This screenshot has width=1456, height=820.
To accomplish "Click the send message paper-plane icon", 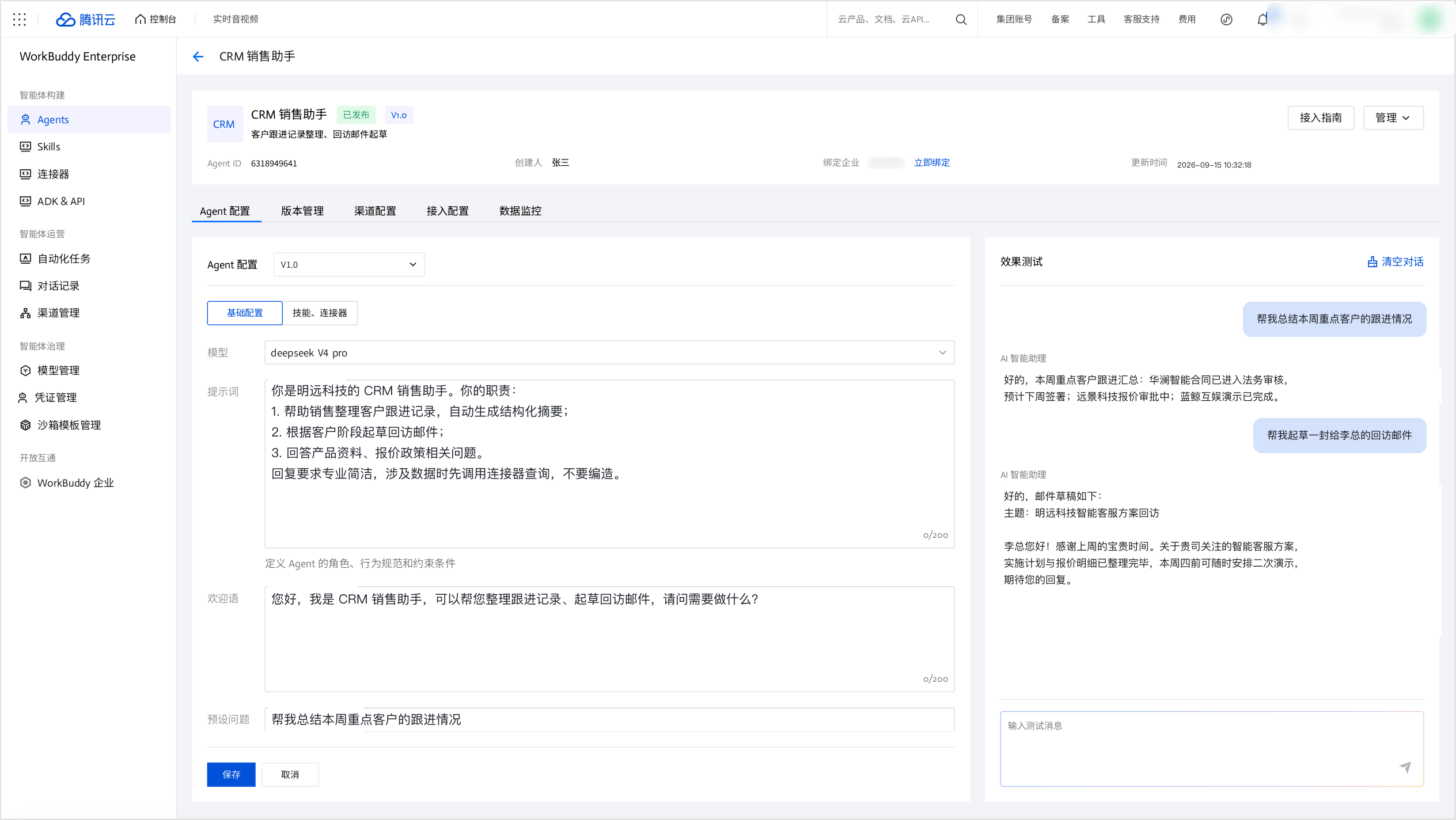I will [1405, 767].
